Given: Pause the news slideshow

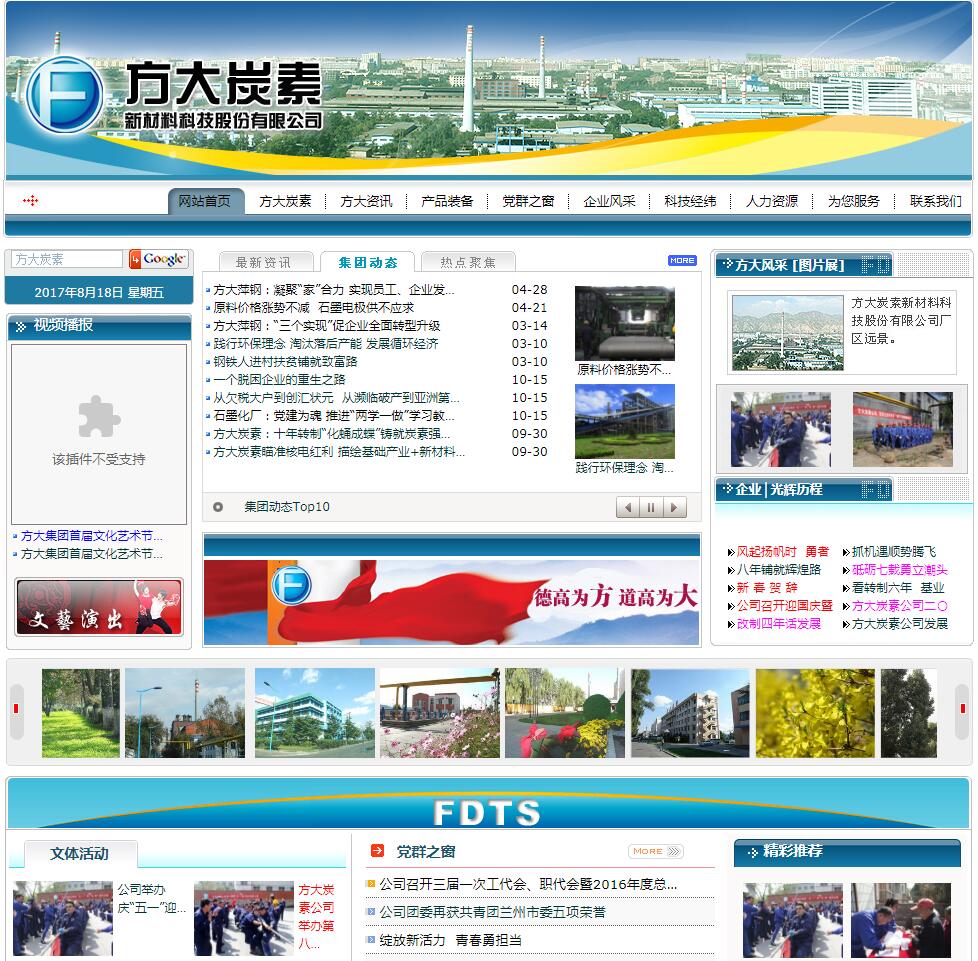Looking at the screenshot, I should point(651,508).
